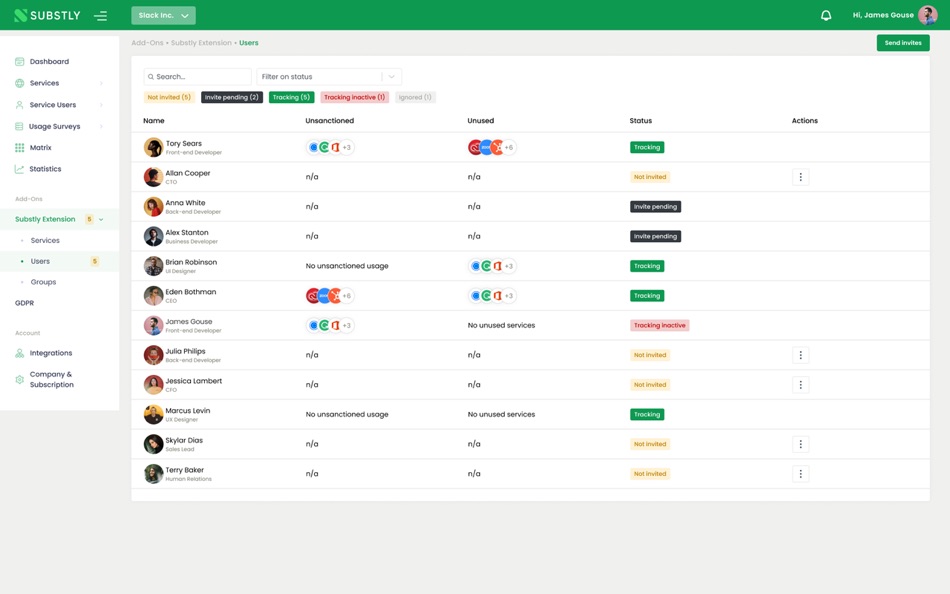Click the name Brian Robinson
The height and width of the screenshot is (594, 950).
[x=191, y=262]
